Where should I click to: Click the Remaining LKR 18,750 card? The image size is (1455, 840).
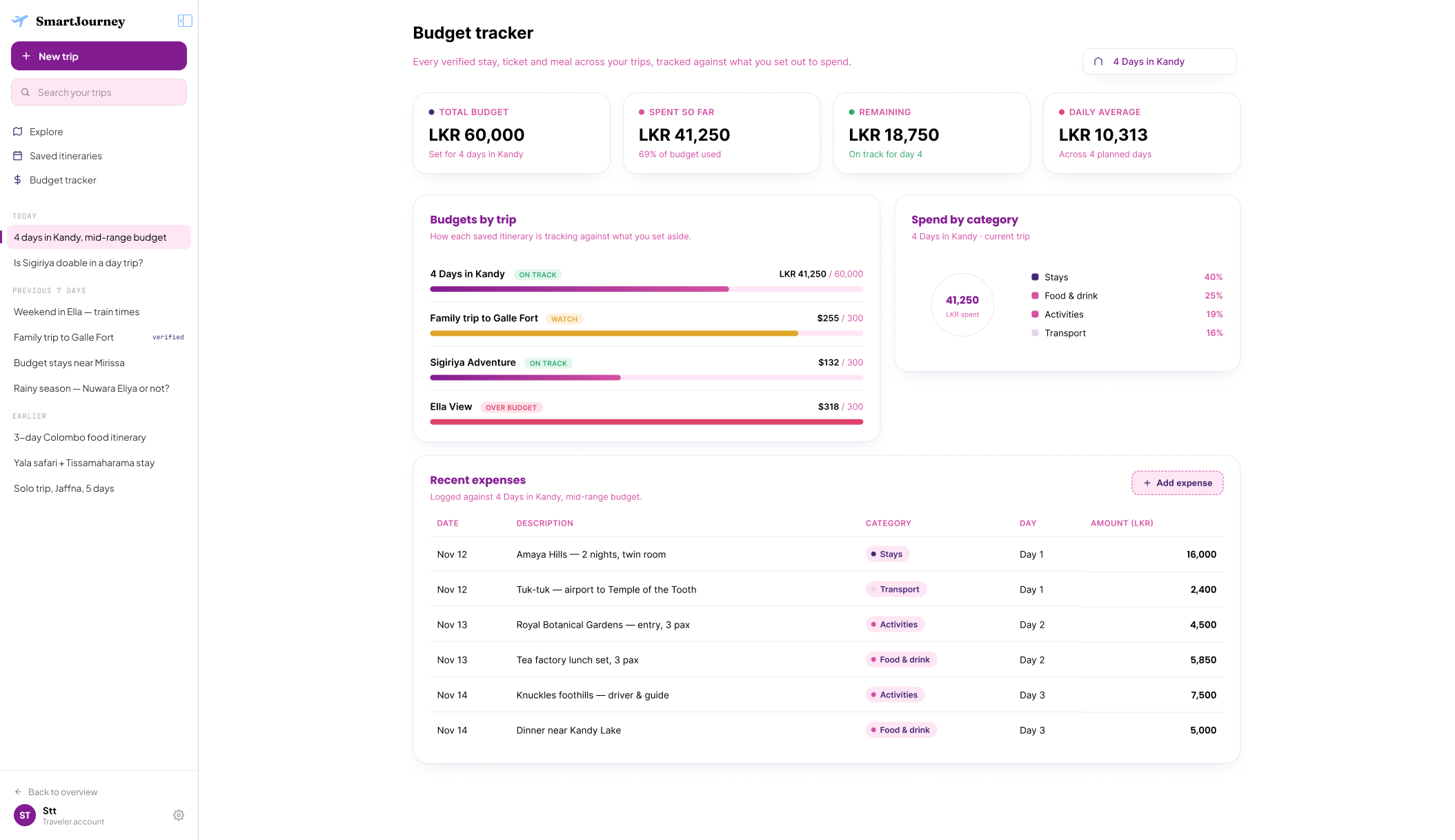tap(931, 133)
